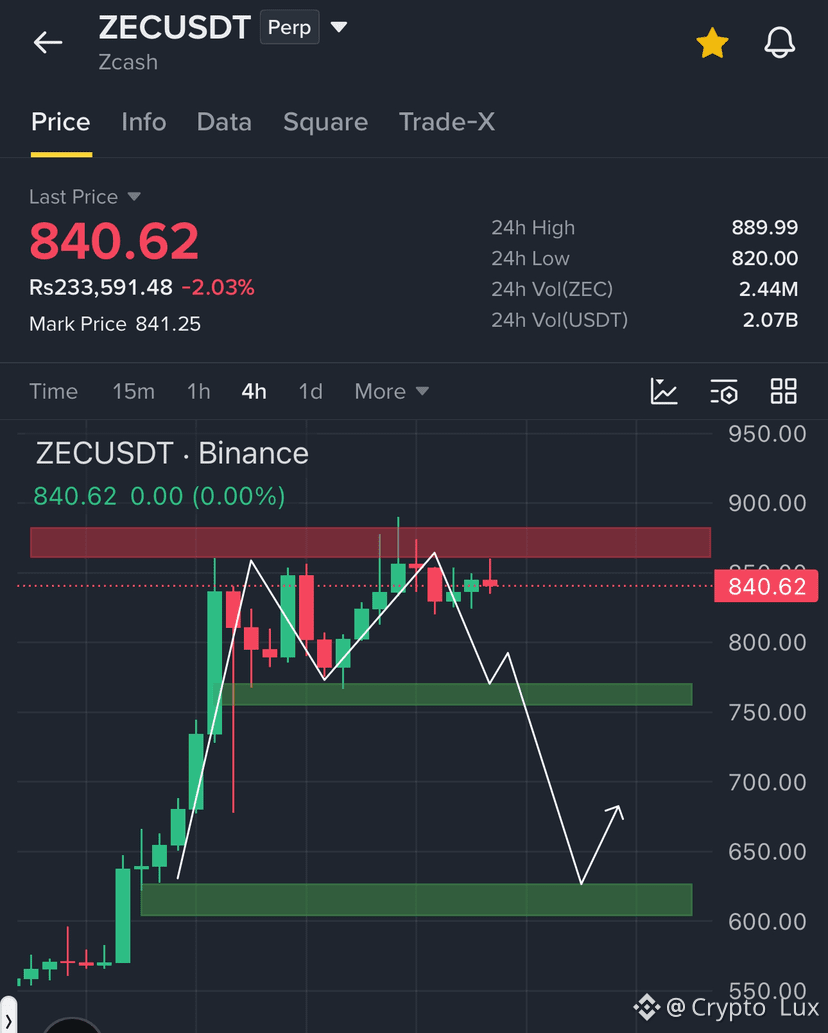828x1033 pixels.
Task: Select the Time chart interval
Action: click(53, 392)
